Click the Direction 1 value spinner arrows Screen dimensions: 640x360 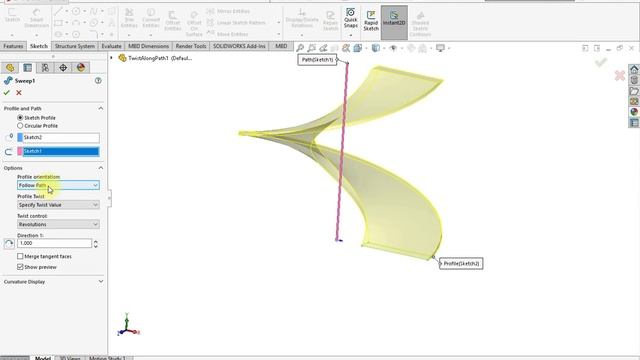tap(96, 244)
